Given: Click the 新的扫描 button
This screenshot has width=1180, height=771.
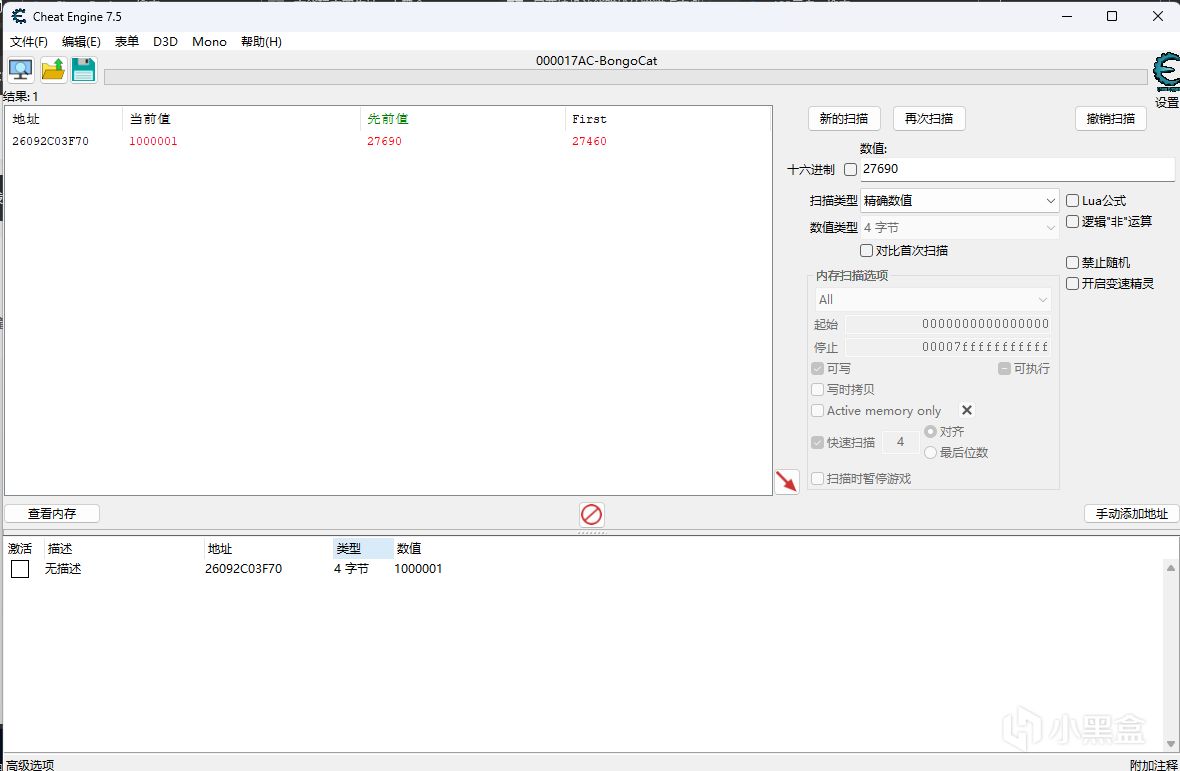Looking at the screenshot, I should point(844,118).
